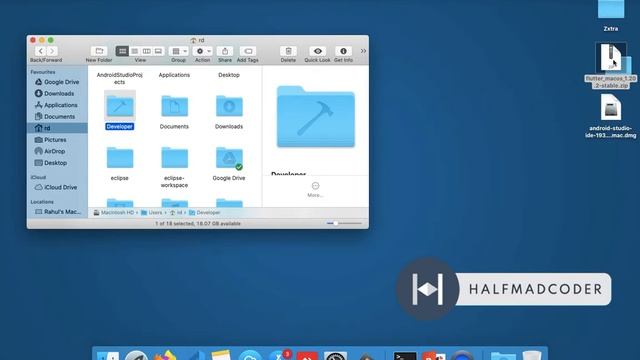Switch to icon view
This screenshot has width=640, height=360.
point(122,51)
